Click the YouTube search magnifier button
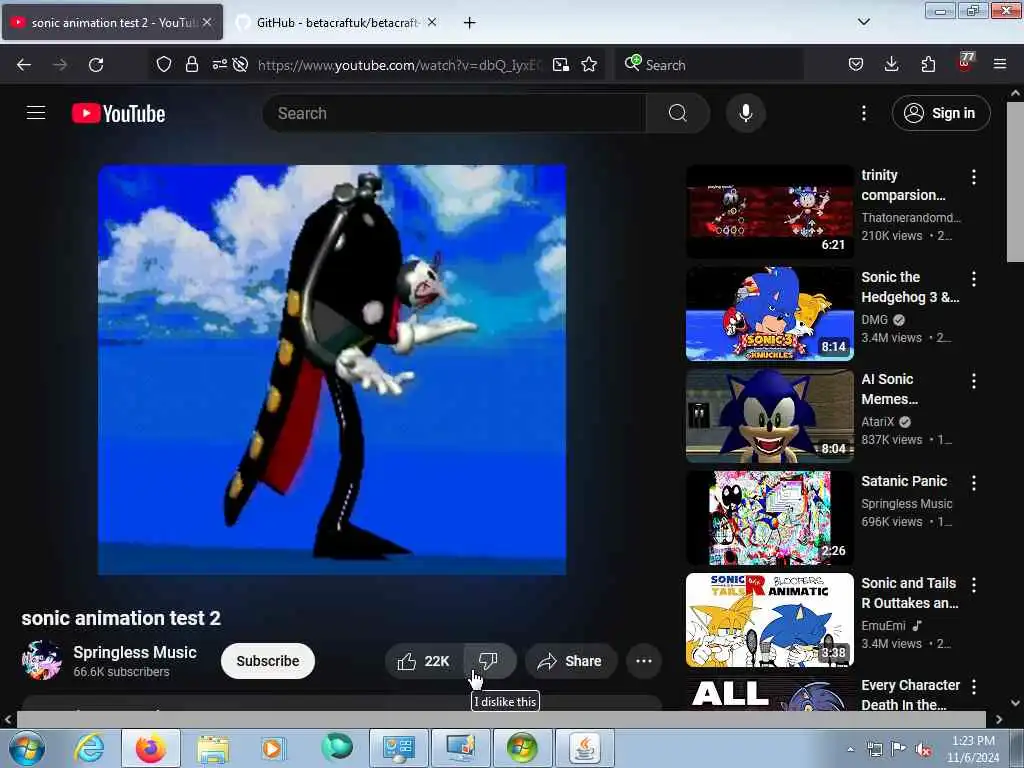The width and height of the screenshot is (1024, 768). (x=677, y=113)
